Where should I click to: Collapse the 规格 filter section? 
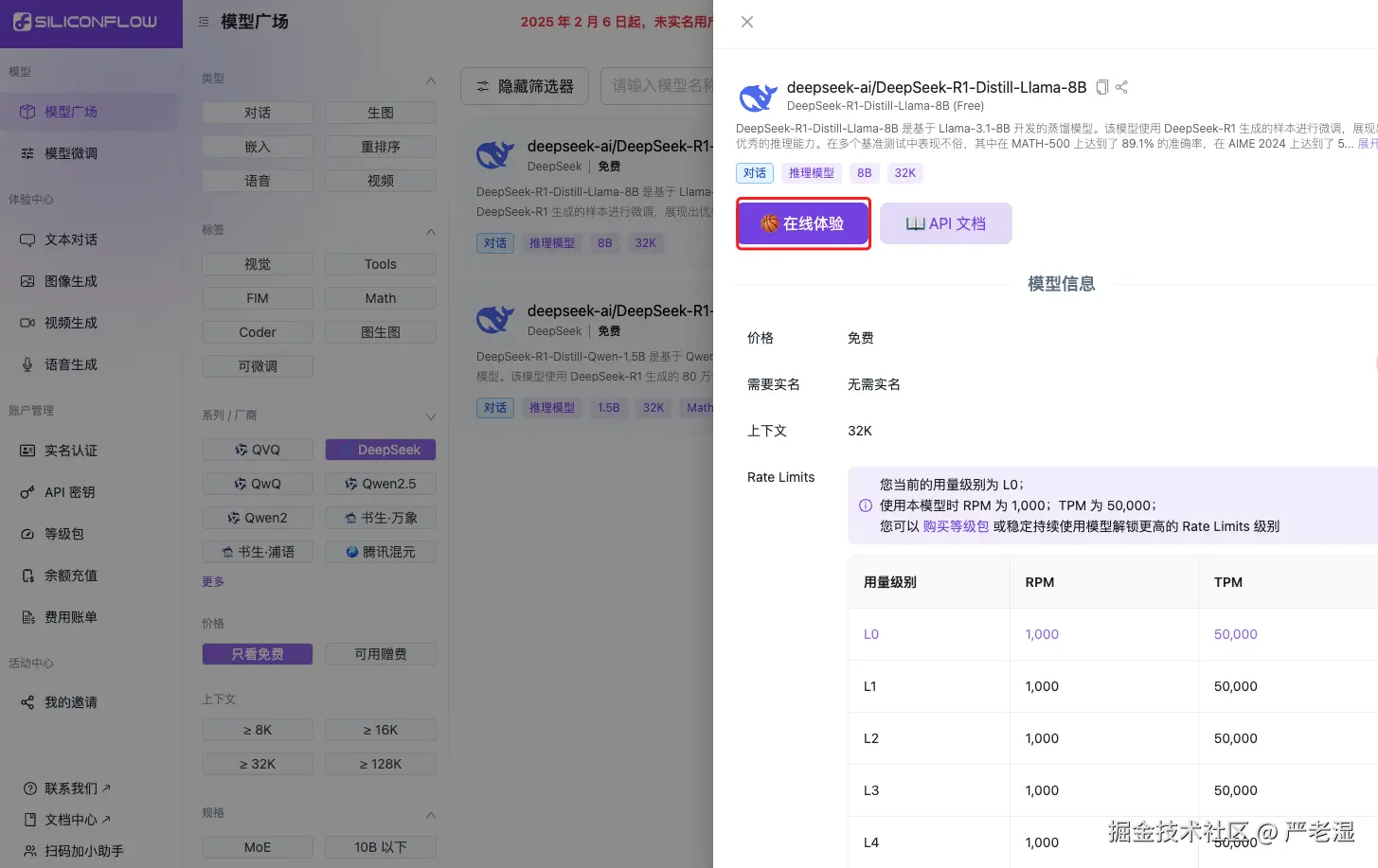click(x=431, y=814)
